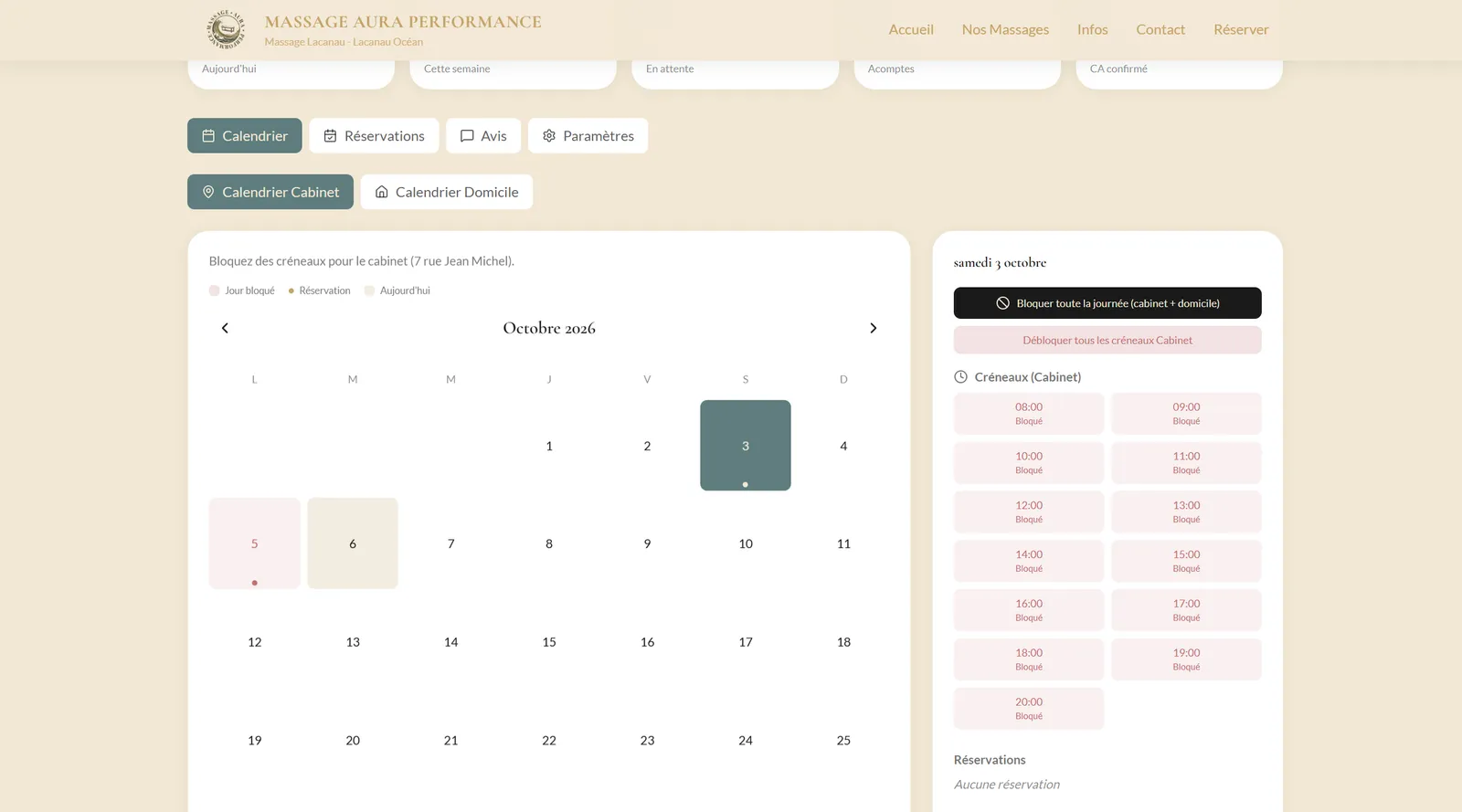Unblock the 10:00 slot
Viewport: 1462px width, 812px height.
(1029, 463)
